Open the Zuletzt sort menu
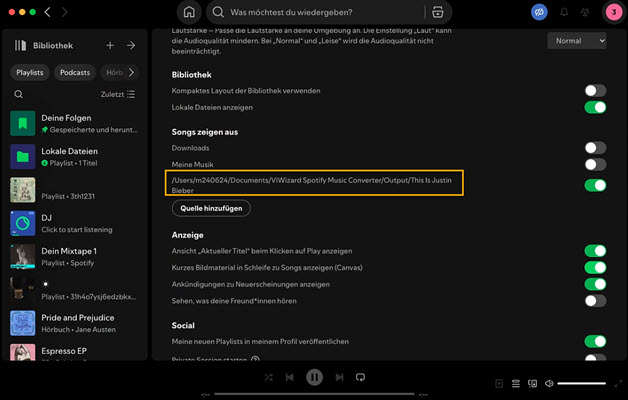 pos(118,94)
